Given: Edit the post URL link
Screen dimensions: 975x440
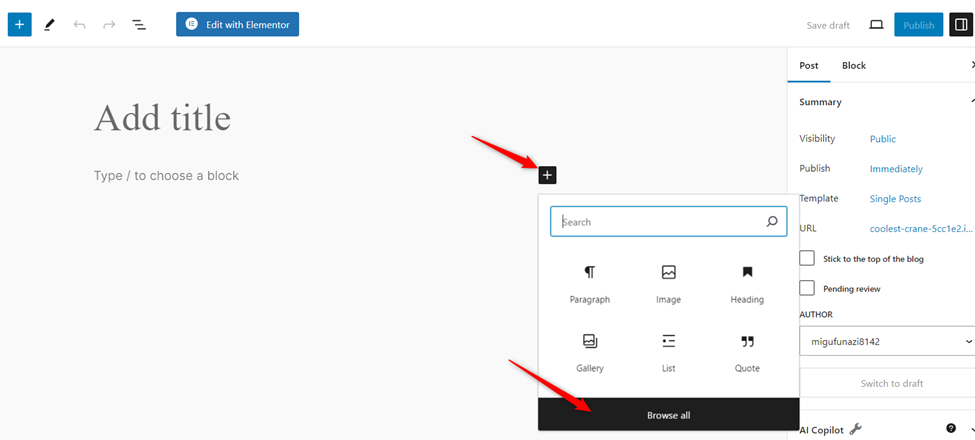Looking at the screenshot, I should tap(922, 229).
